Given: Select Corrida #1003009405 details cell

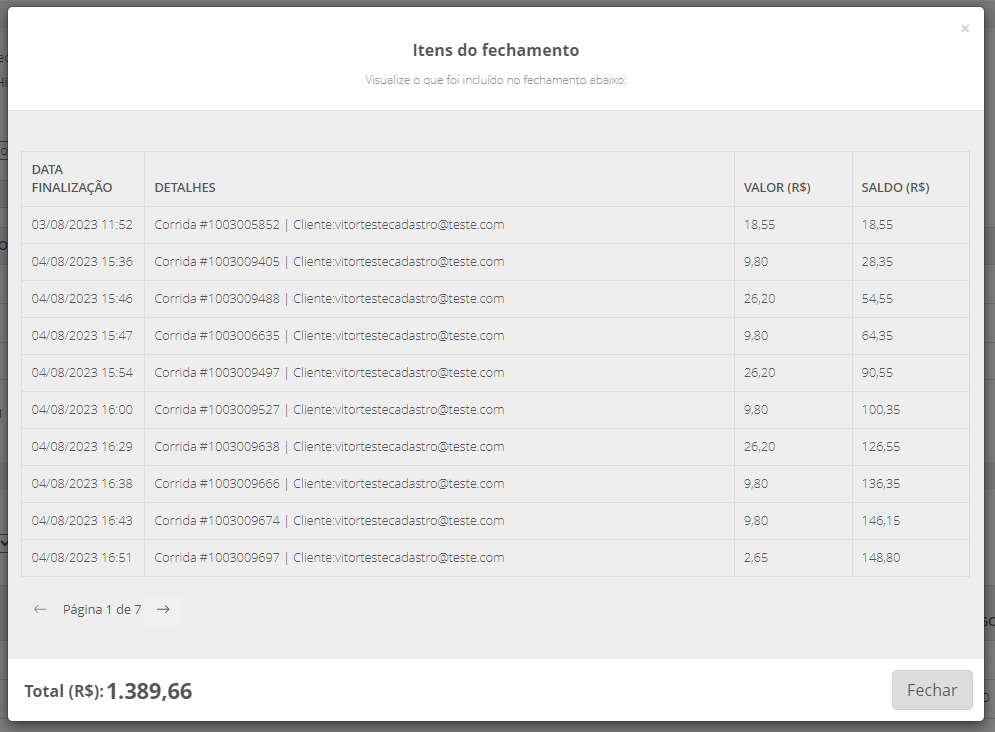Looking at the screenshot, I should 439,261.
